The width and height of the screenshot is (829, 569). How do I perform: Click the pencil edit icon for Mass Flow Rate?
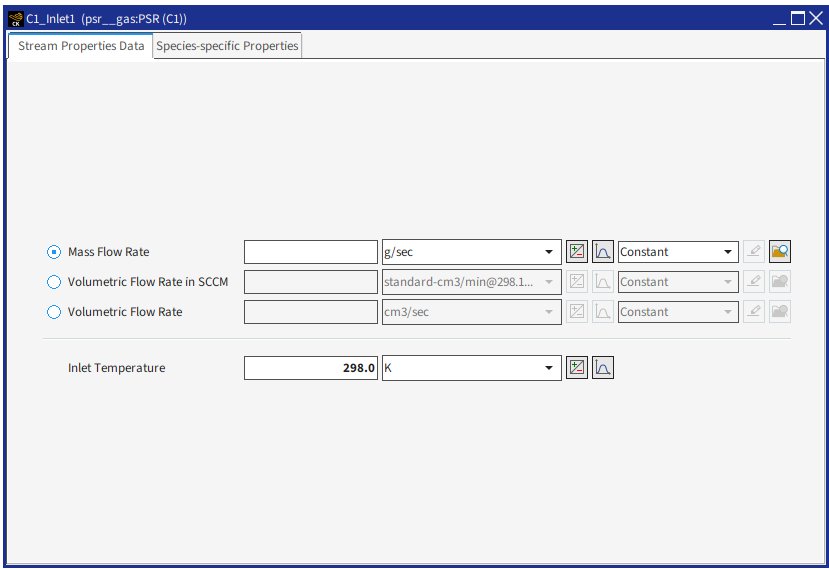pos(754,252)
